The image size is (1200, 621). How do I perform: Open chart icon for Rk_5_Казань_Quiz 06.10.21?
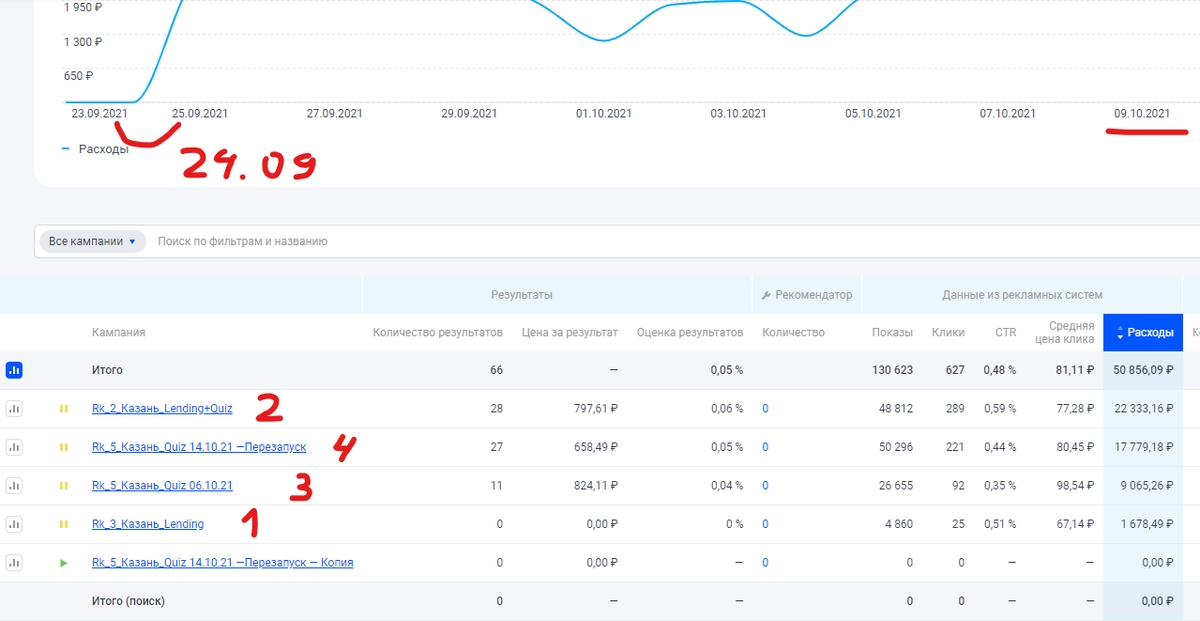click(x=15, y=486)
